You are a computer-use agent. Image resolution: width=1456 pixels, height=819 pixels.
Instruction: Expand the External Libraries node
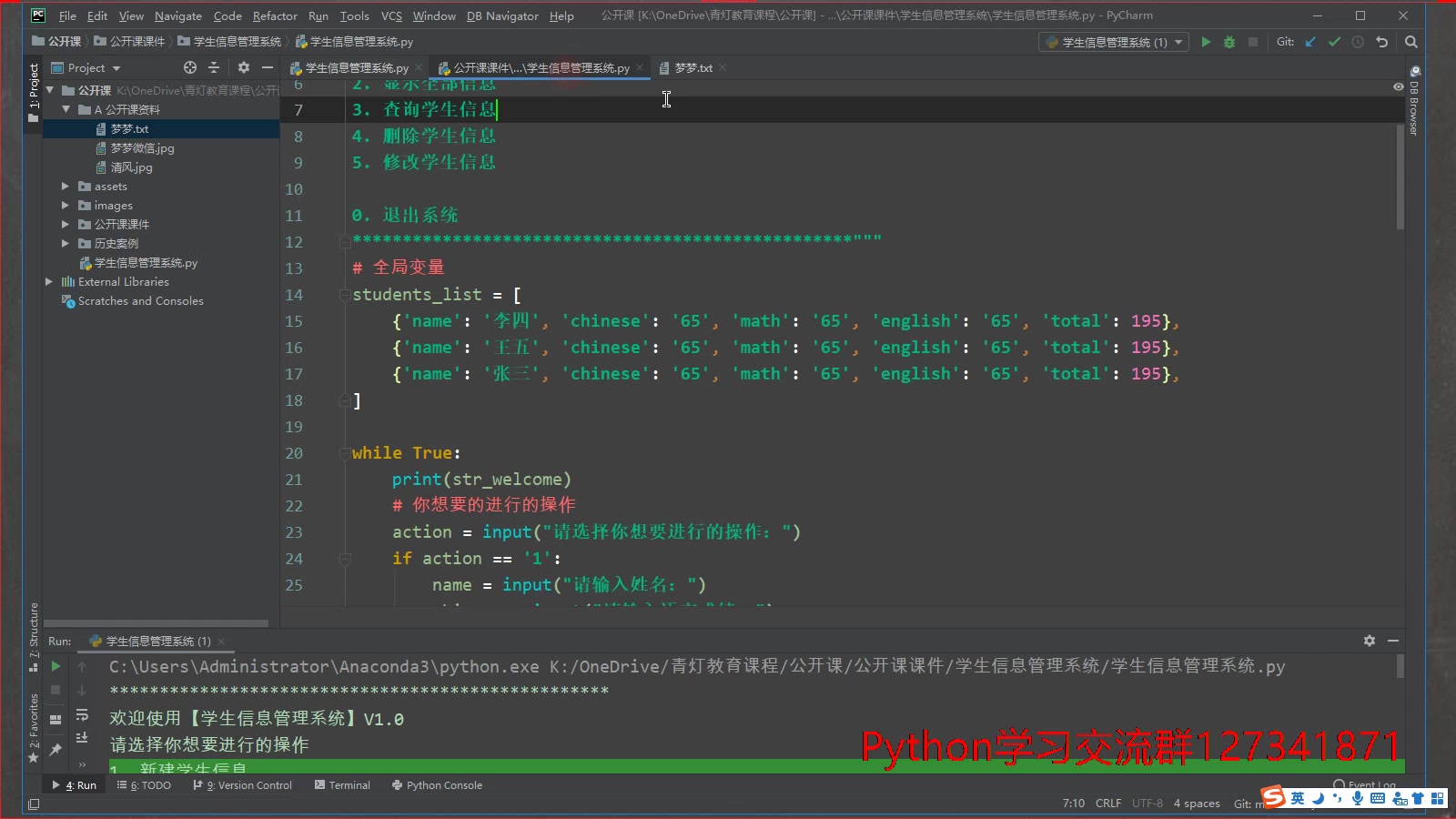[x=49, y=281]
